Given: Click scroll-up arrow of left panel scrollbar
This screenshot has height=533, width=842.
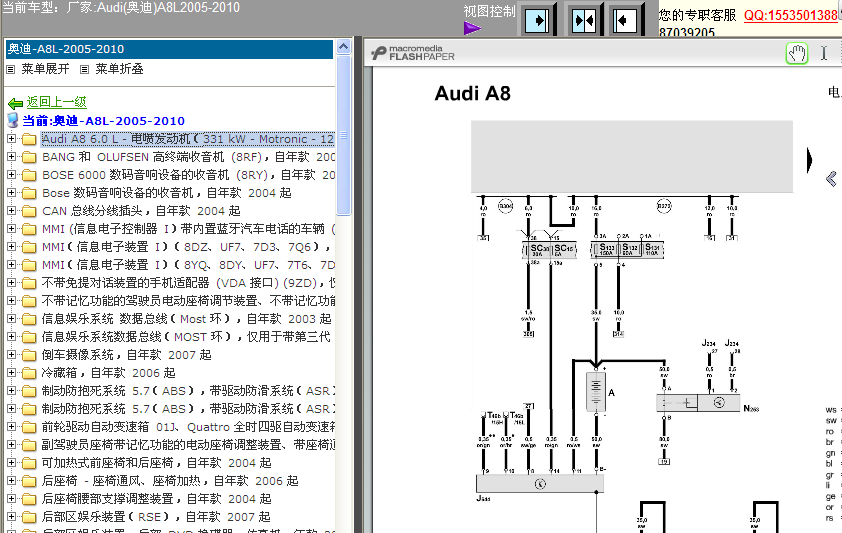Looking at the screenshot, I should 344,47.
